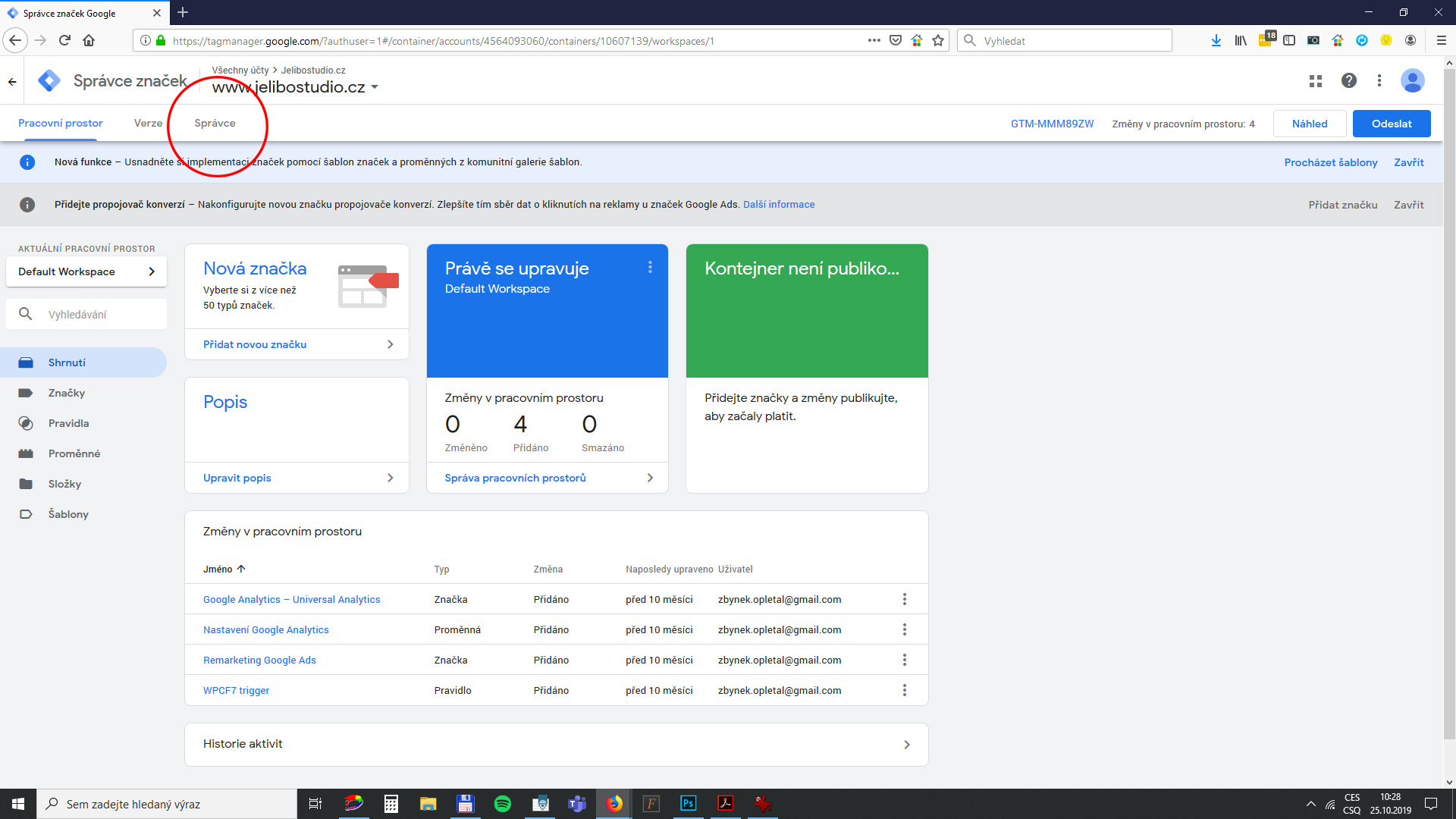Open the WPCF7 trigger entry
The height and width of the screenshot is (819, 1456).
point(236,690)
